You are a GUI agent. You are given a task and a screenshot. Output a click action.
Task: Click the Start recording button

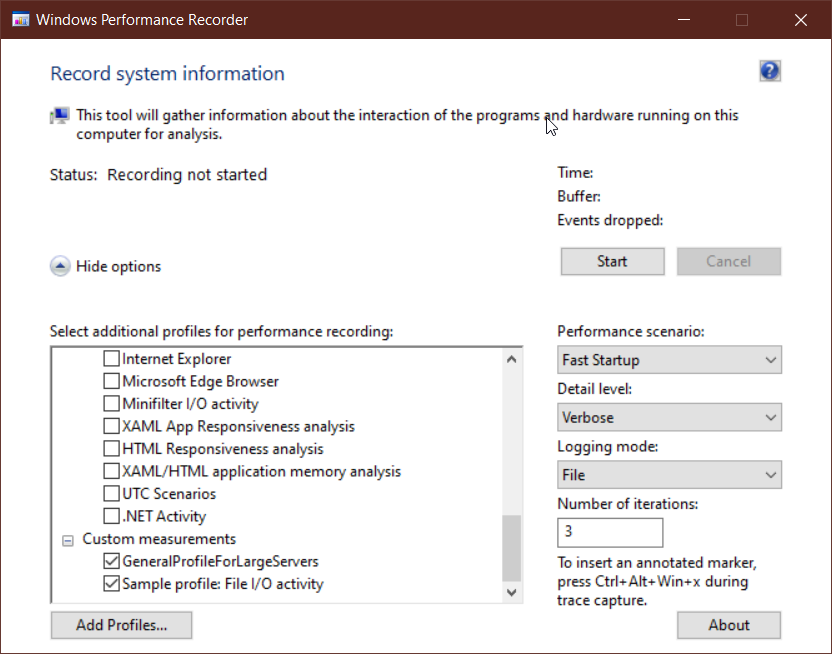(x=612, y=261)
